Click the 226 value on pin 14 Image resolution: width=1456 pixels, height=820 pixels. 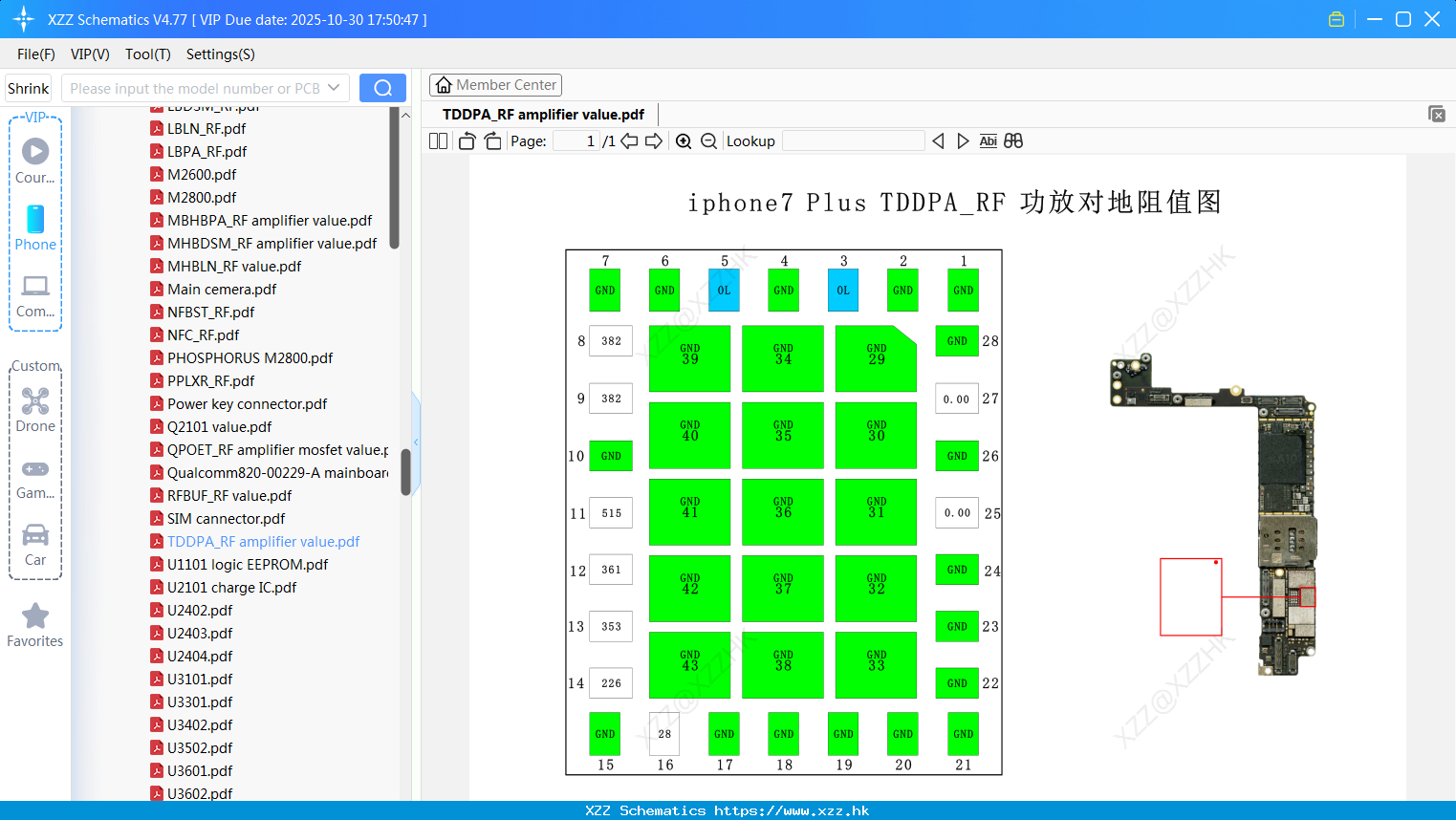pyautogui.click(x=611, y=683)
